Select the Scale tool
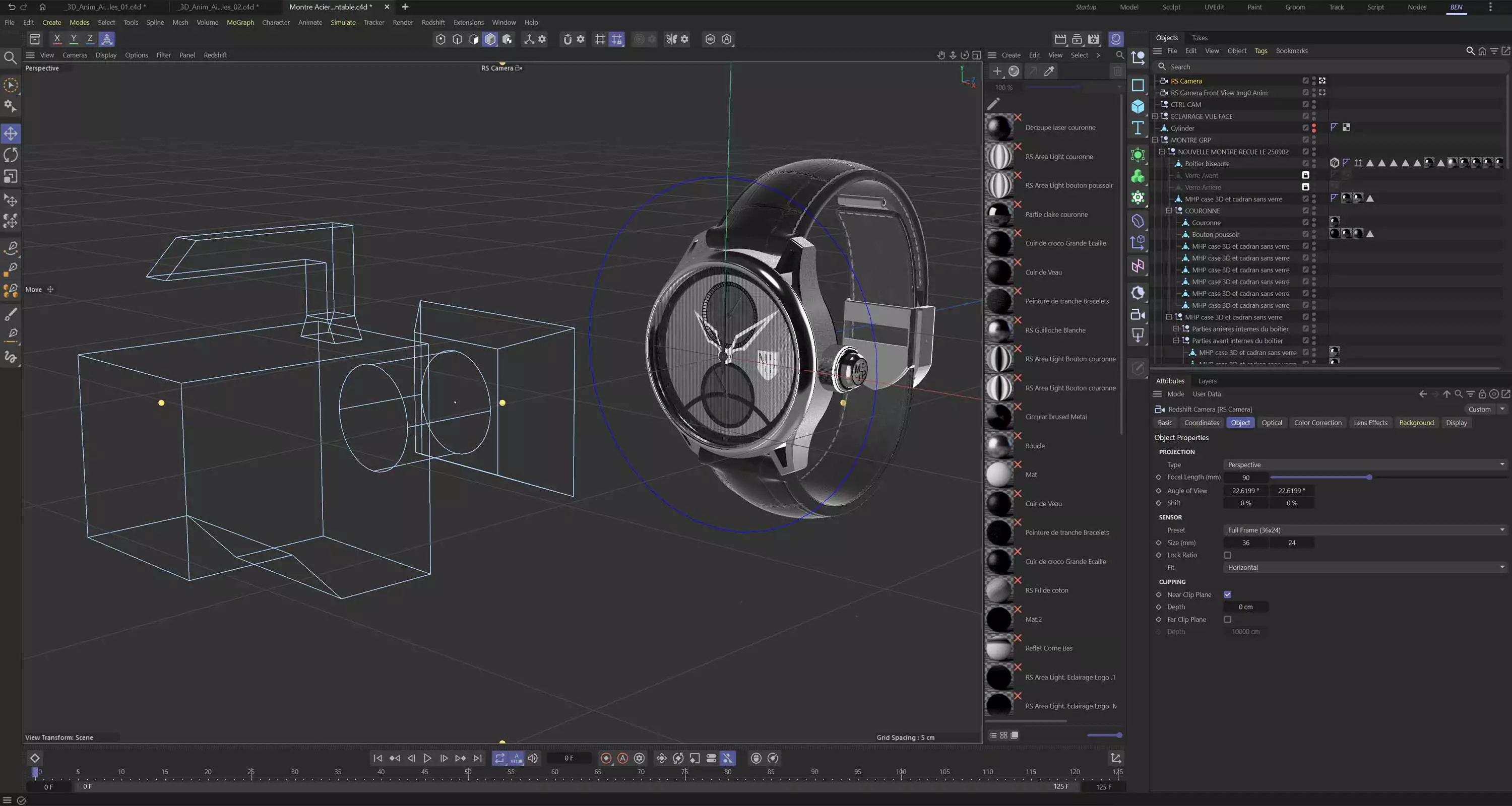 11,177
